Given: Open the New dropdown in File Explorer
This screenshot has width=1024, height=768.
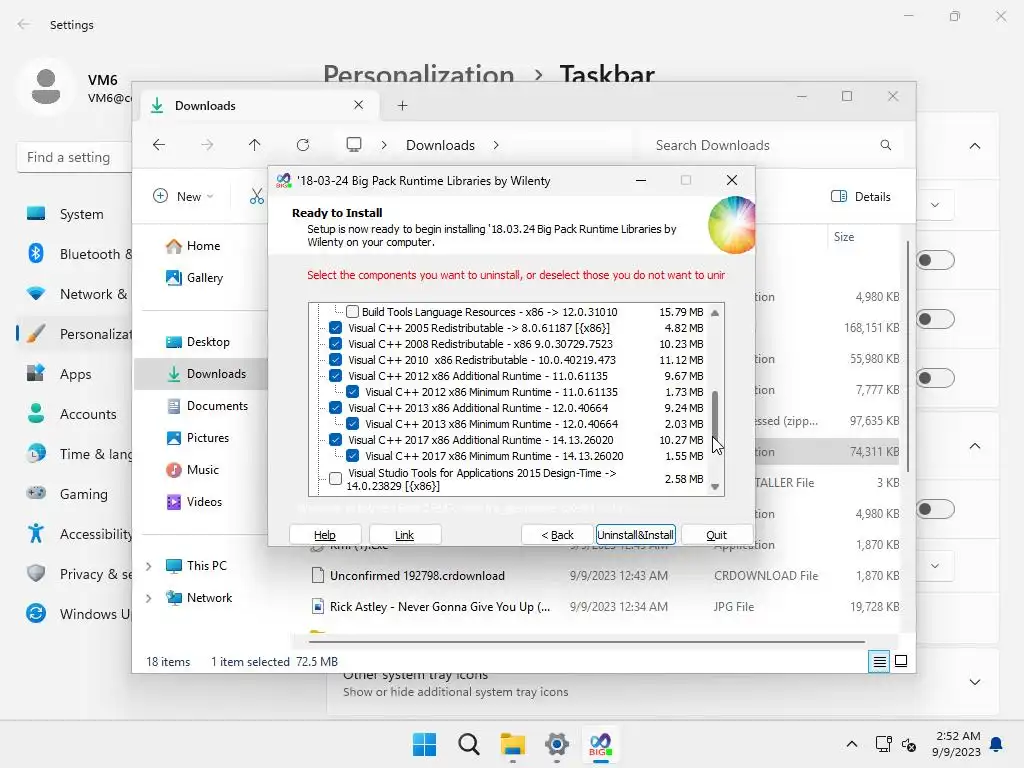Looking at the screenshot, I should coord(184,197).
